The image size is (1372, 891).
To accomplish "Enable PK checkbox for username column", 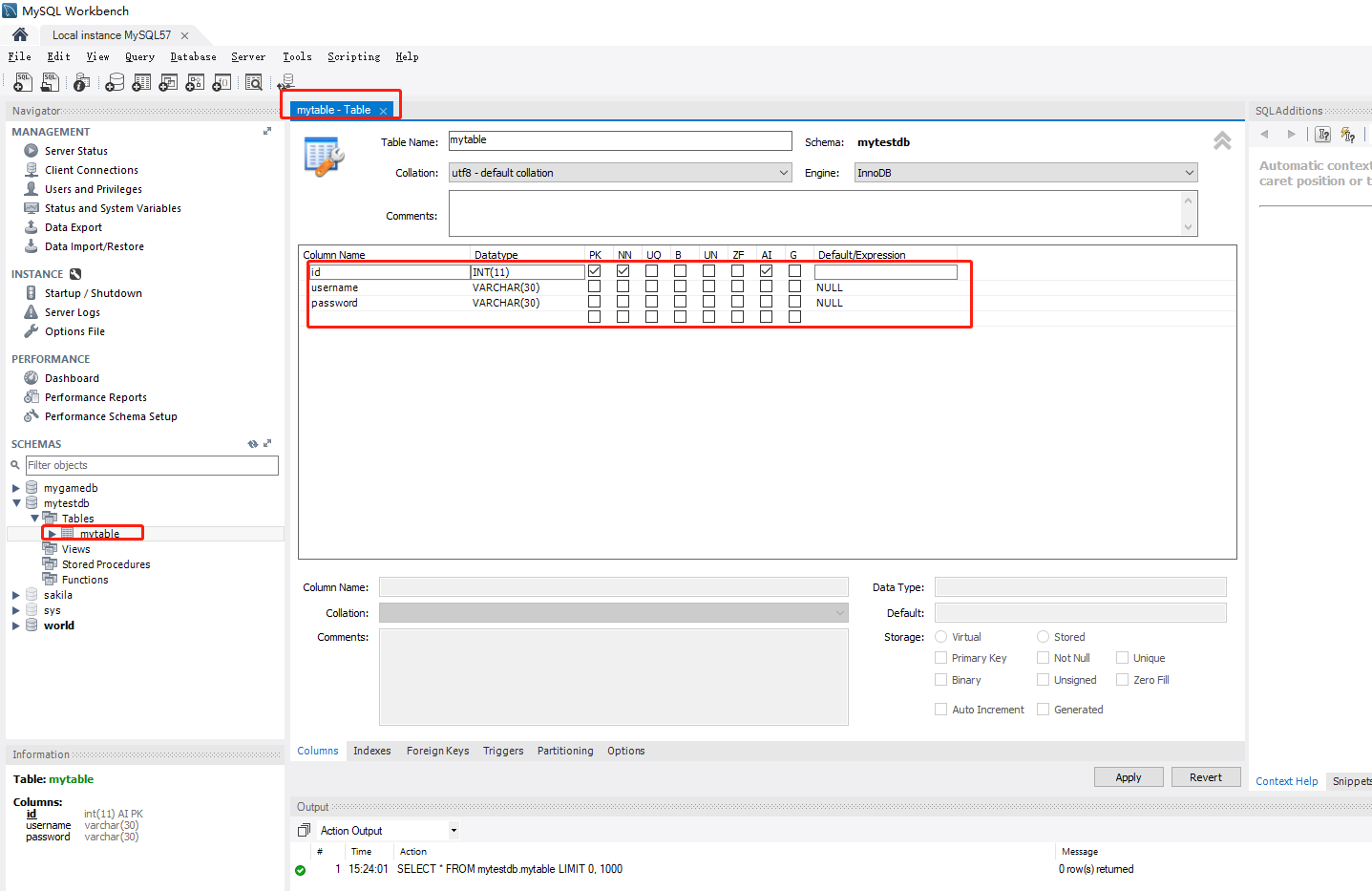I will [x=594, y=286].
